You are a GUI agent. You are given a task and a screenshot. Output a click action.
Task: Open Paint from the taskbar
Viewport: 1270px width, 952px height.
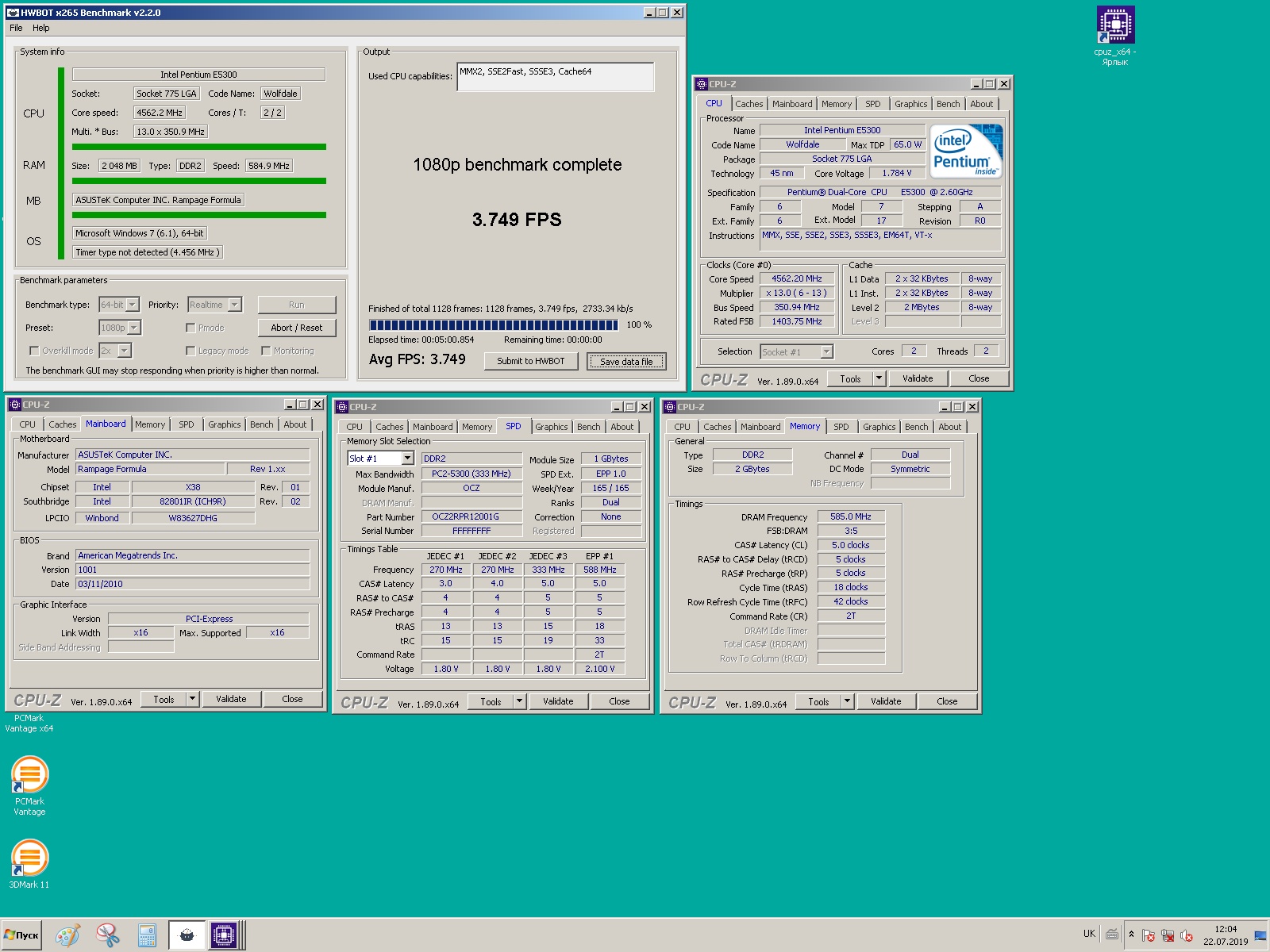pos(67,935)
